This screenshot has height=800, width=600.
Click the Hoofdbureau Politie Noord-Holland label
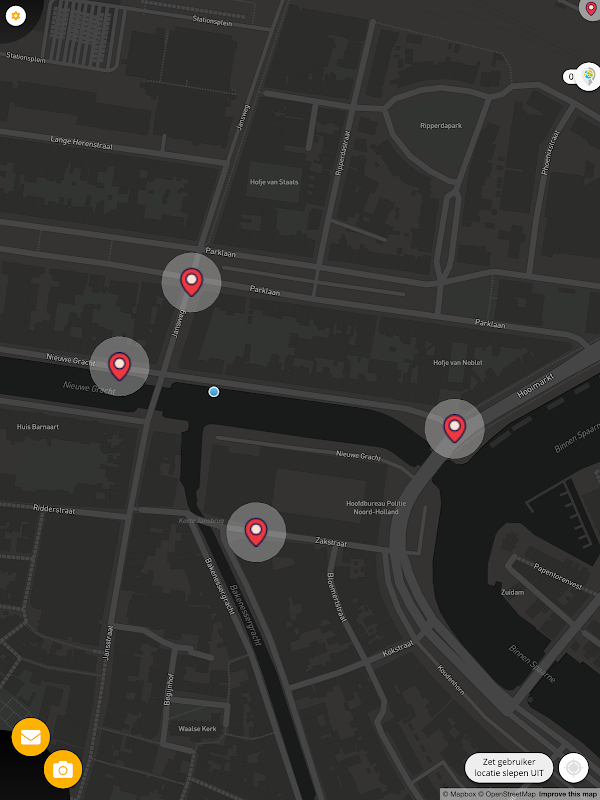(x=376, y=507)
